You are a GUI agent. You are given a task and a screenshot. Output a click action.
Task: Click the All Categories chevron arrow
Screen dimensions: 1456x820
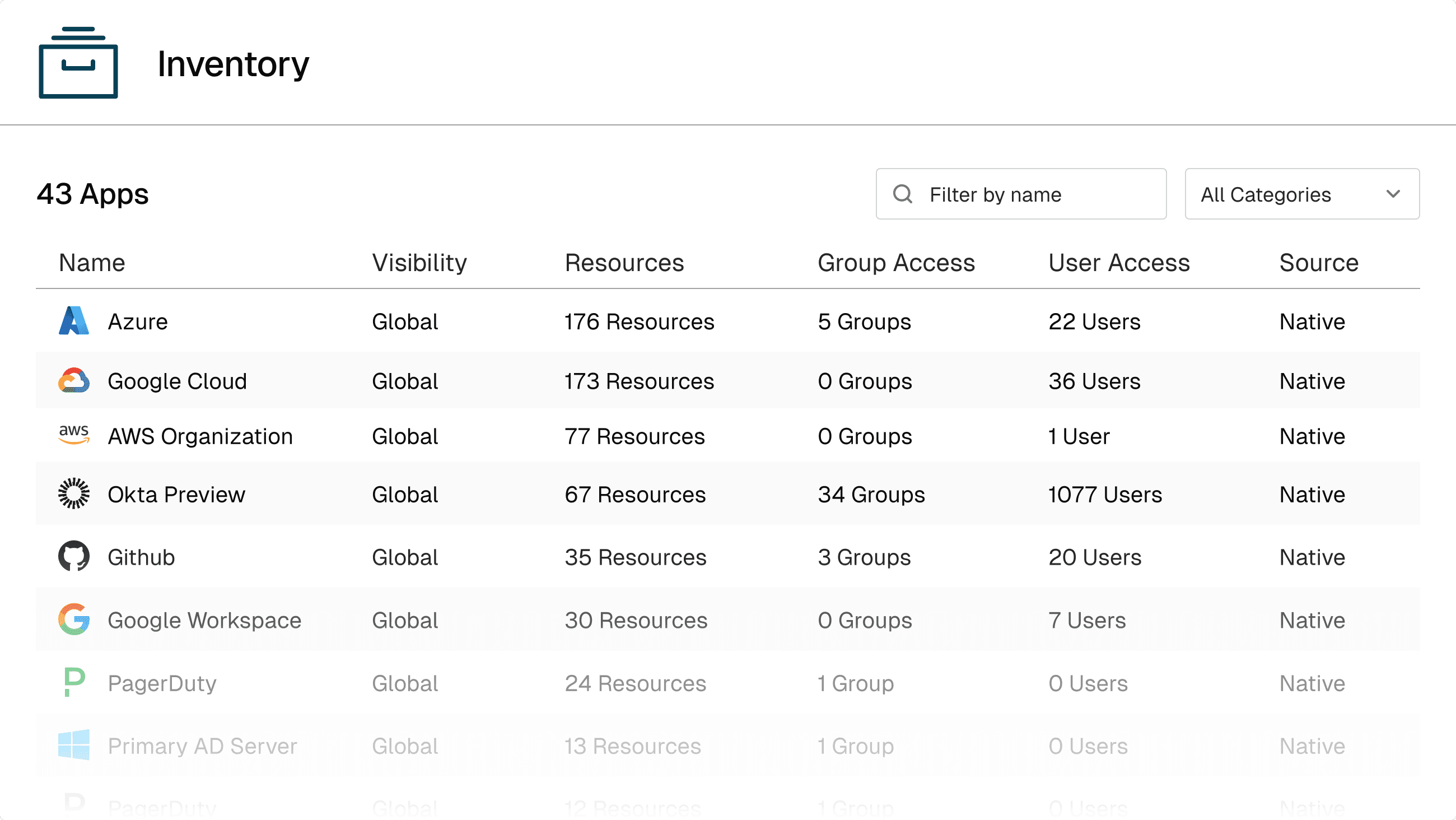point(1393,194)
